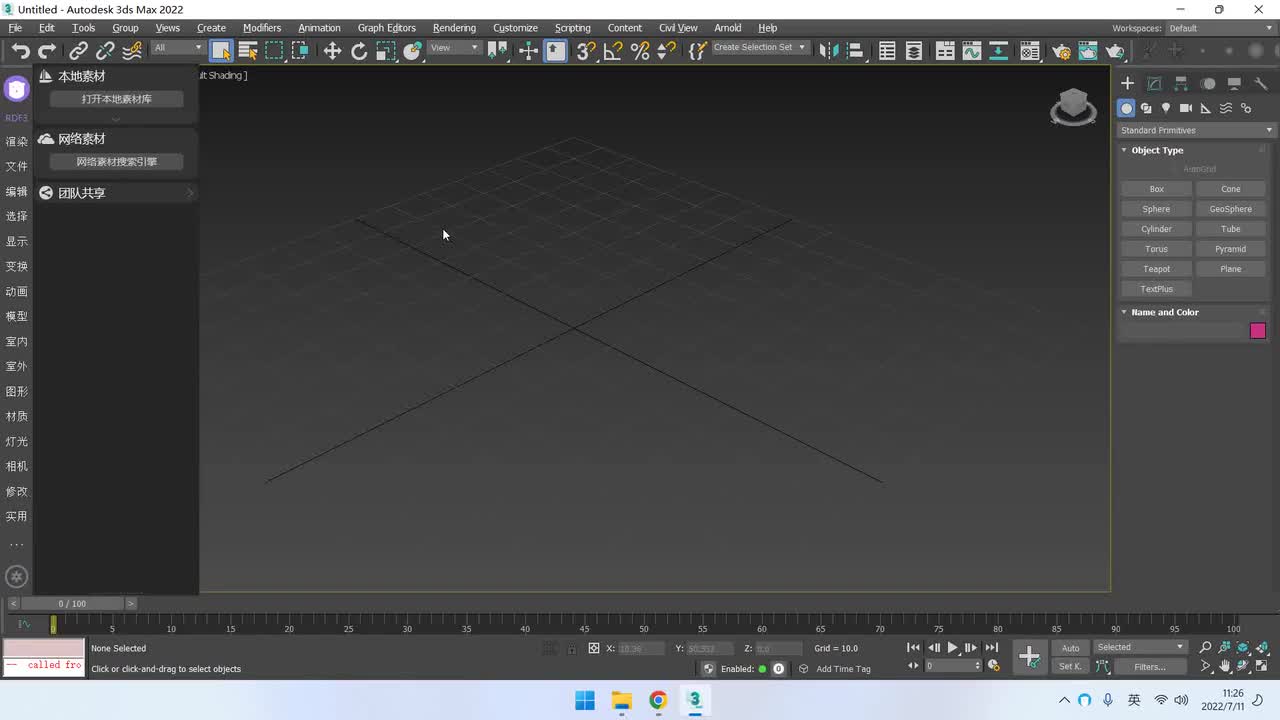Open the Arnold menu
1280x720 pixels.
tap(727, 28)
